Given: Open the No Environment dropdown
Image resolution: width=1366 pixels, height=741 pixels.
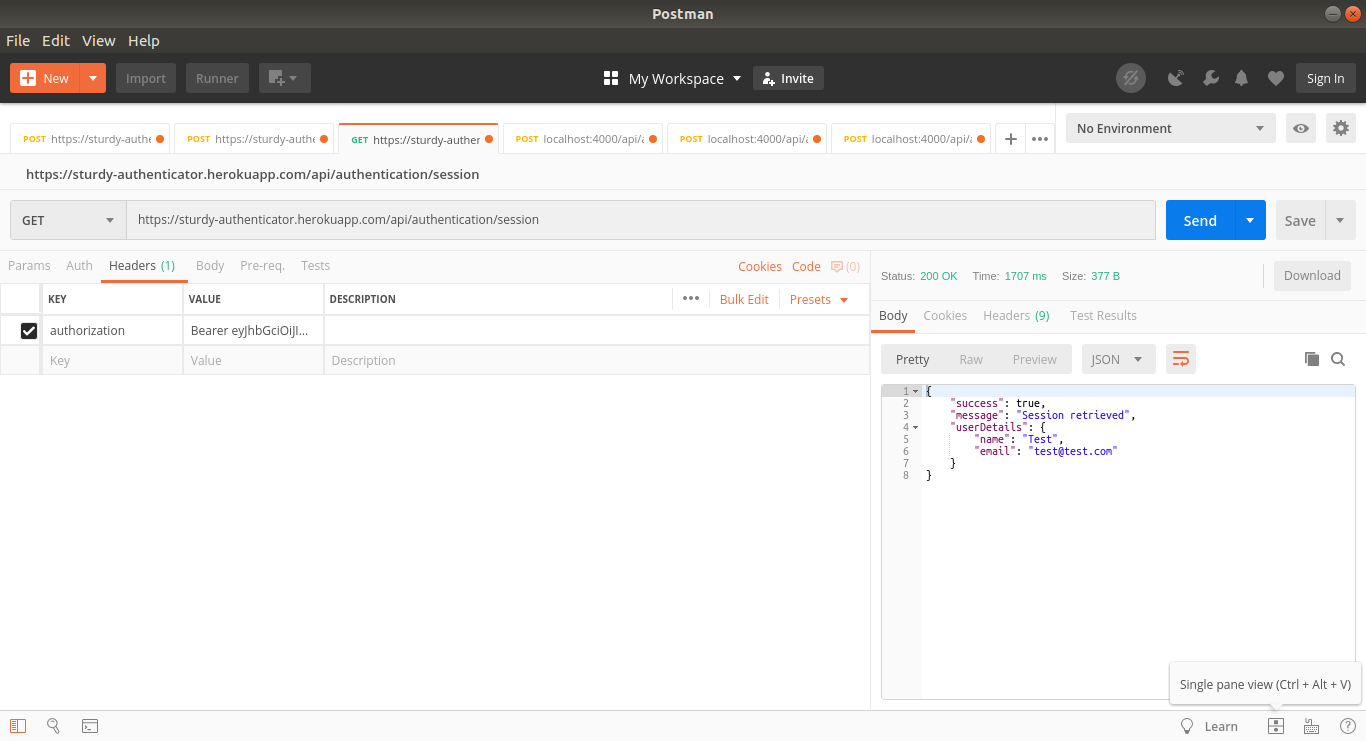Looking at the screenshot, I should [1170, 128].
